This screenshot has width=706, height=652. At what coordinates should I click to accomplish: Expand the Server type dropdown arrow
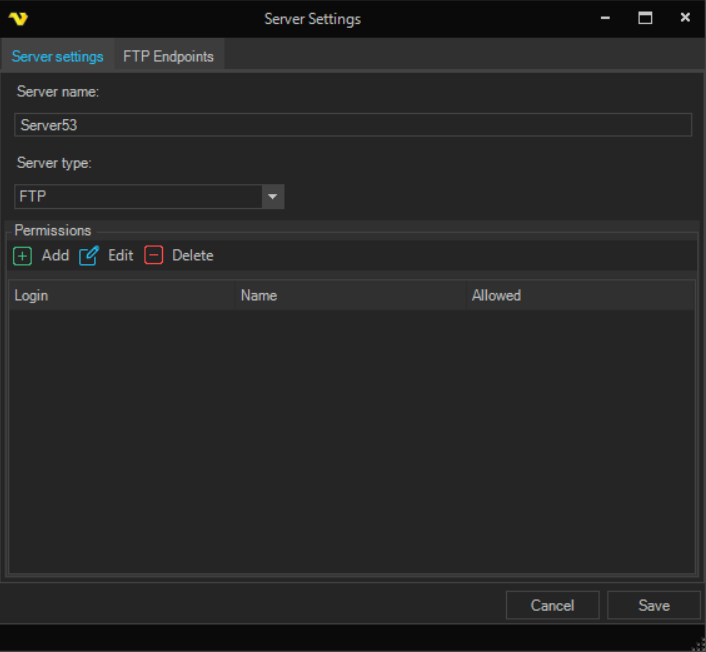pos(273,197)
